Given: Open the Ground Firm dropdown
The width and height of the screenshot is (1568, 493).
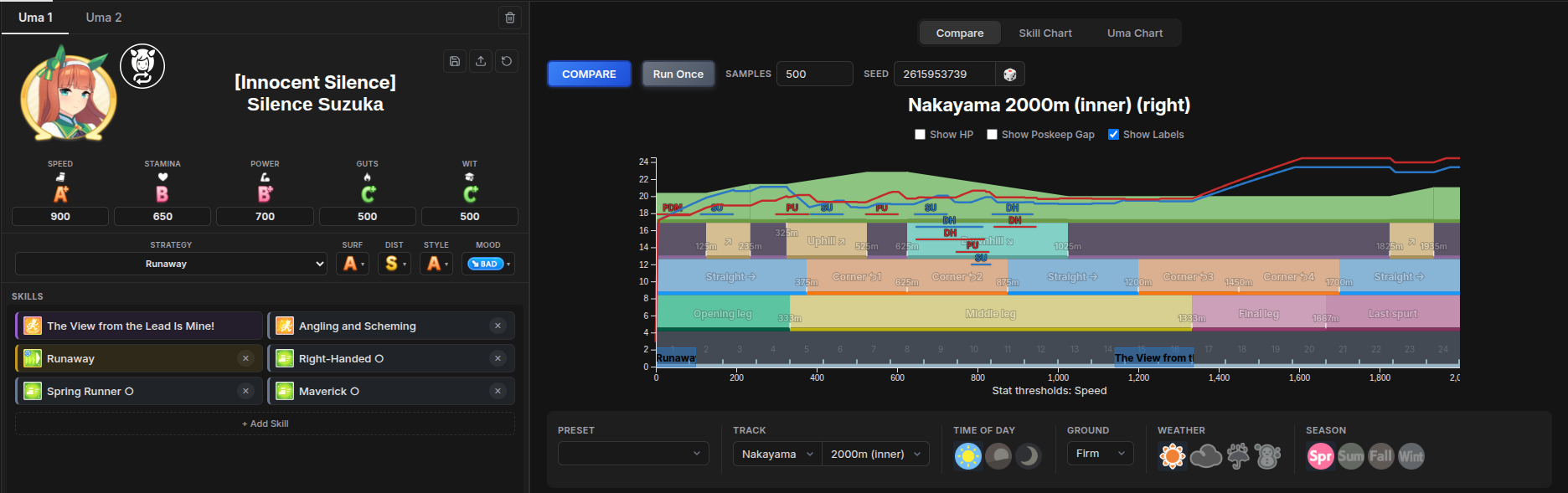Looking at the screenshot, I should pos(1101,454).
